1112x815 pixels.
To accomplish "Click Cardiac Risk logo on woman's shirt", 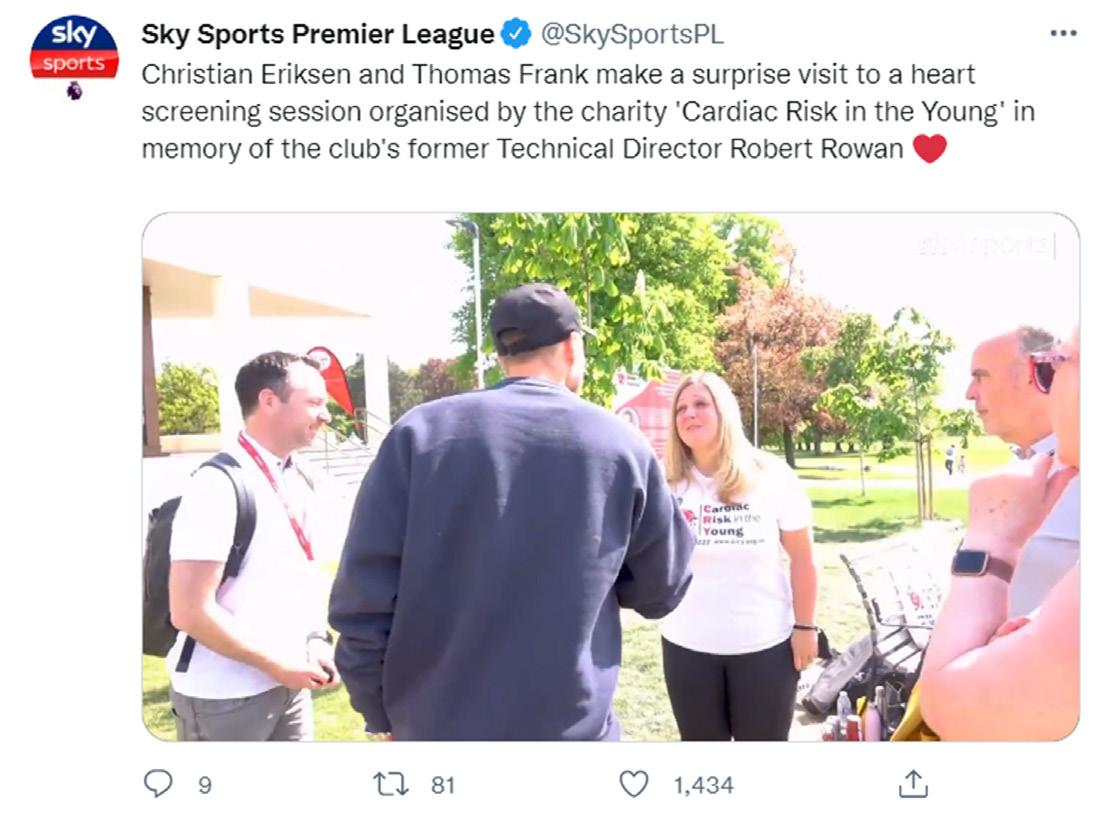I will click(721, 522).
